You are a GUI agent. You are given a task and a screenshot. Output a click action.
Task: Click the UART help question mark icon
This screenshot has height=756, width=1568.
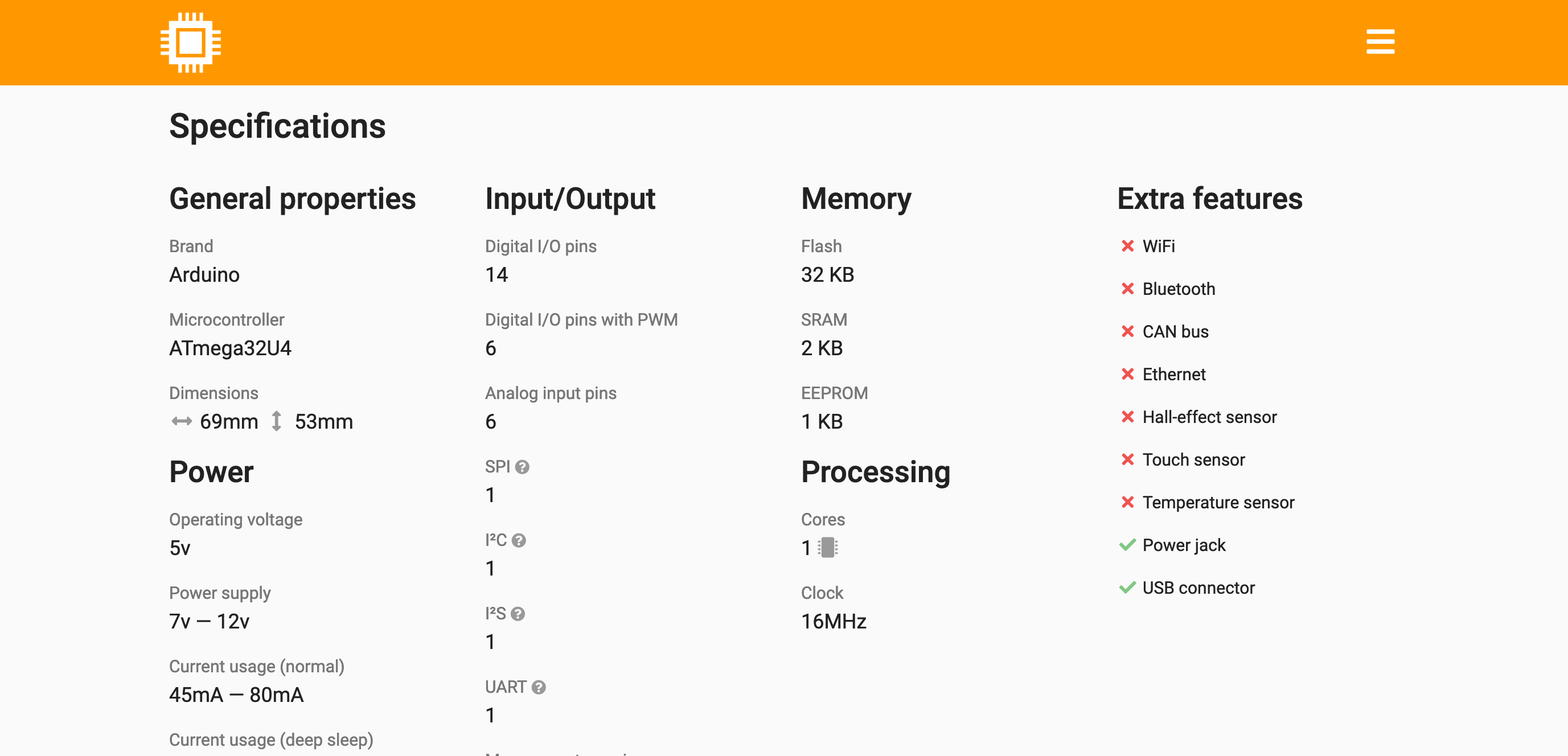(x=539, y=687)
